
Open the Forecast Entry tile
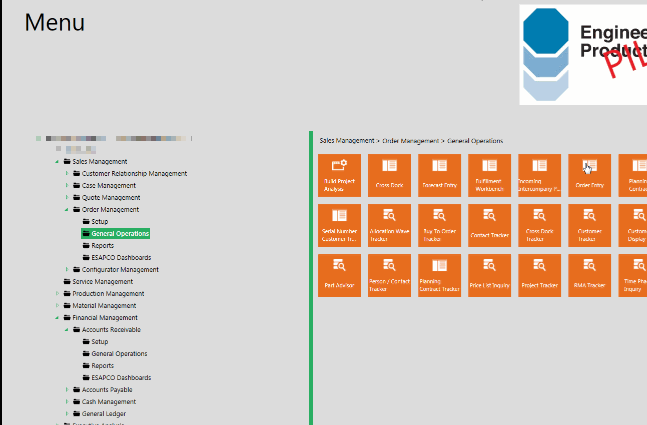click(x=439, y=175)
